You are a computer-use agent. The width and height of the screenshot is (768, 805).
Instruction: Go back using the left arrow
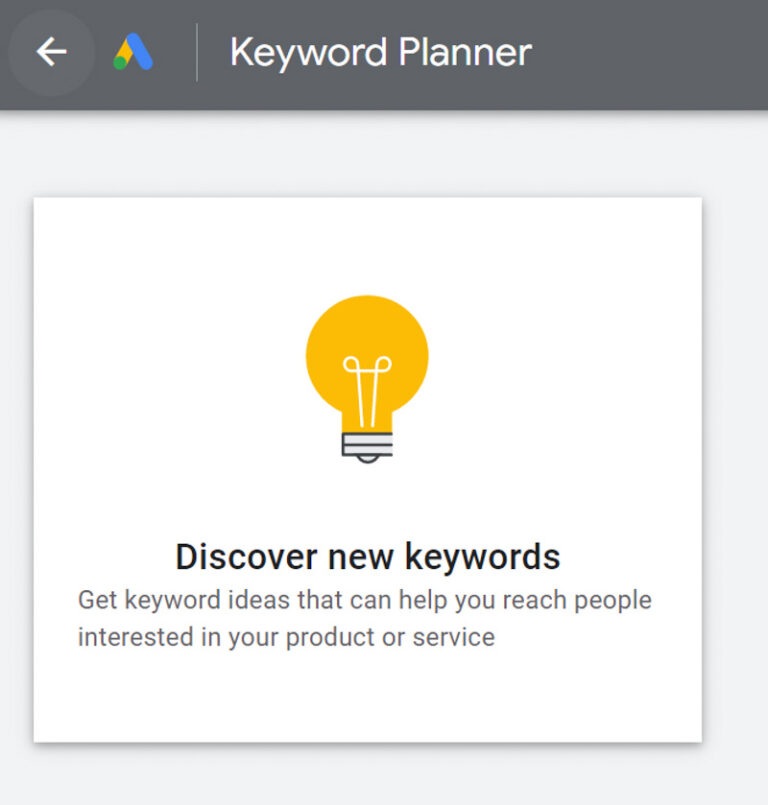coord(51,52)
